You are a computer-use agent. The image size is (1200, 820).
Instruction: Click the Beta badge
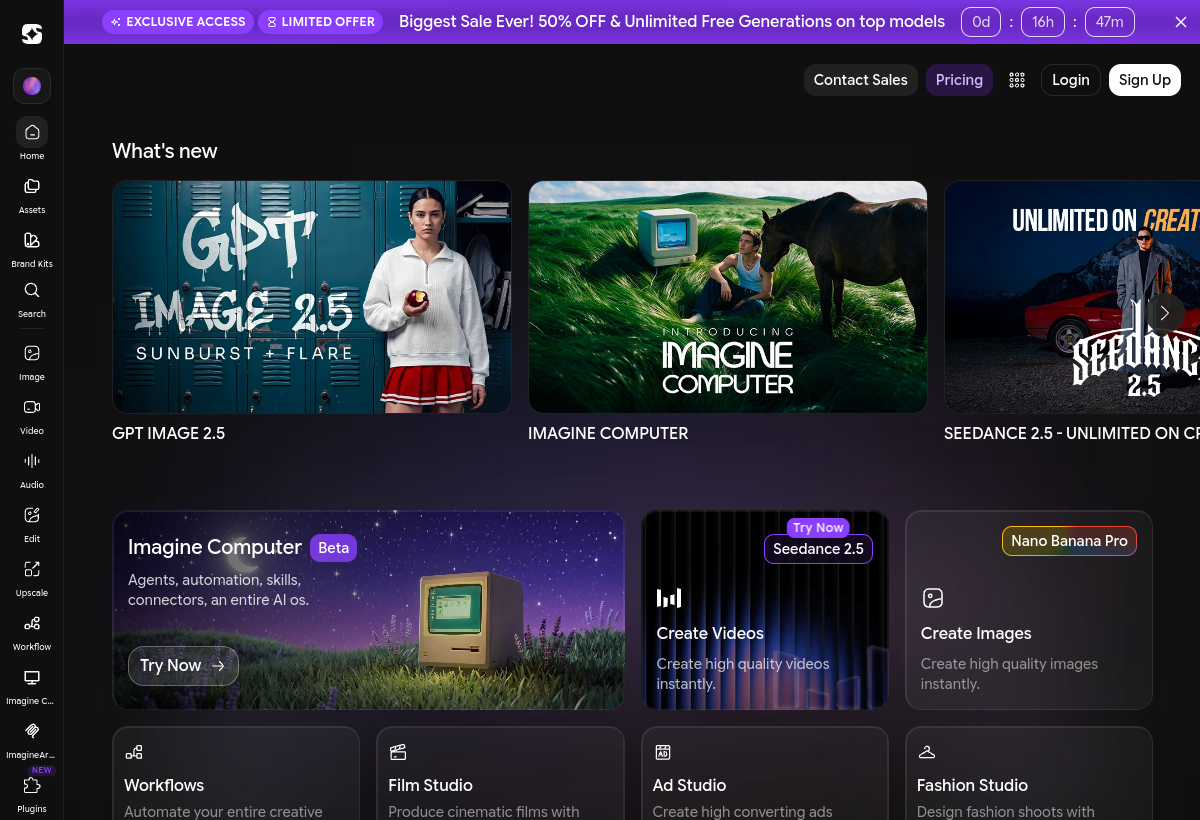(333, 547)
